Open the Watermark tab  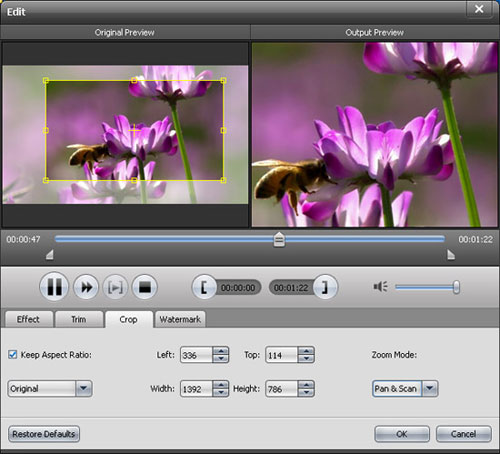tap(180, 319)
